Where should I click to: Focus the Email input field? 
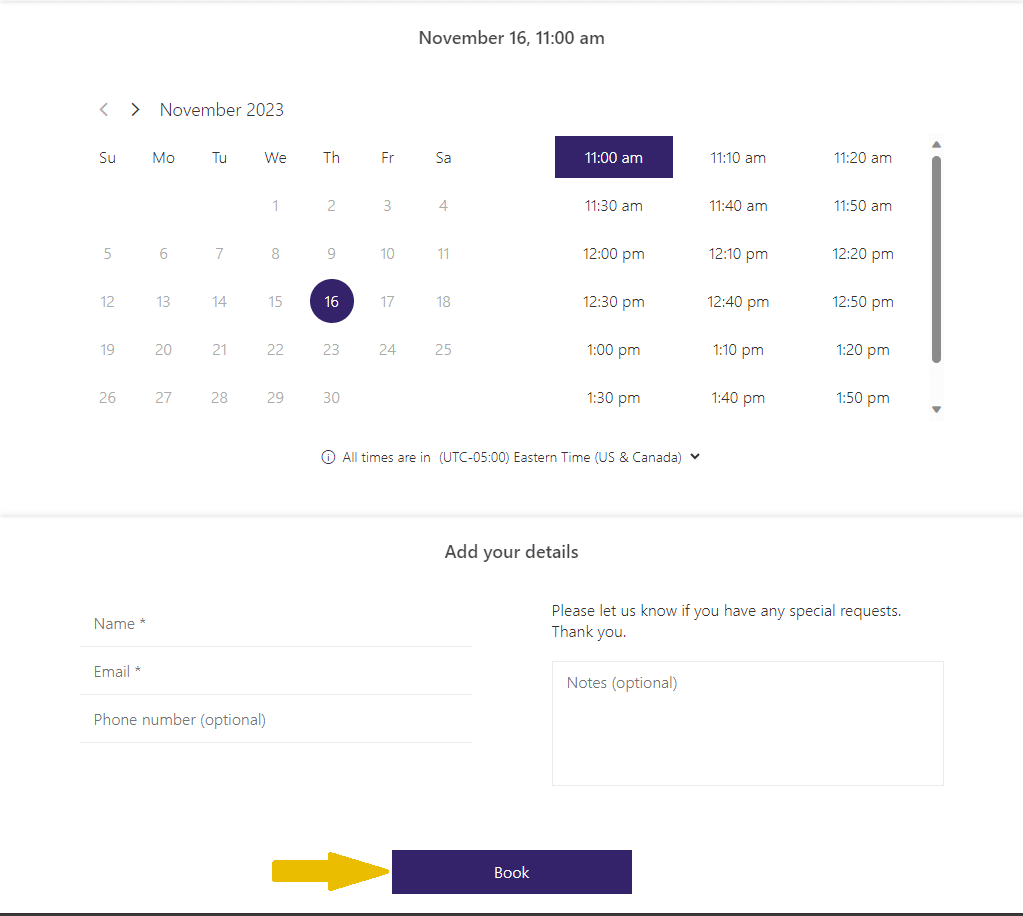276,671
